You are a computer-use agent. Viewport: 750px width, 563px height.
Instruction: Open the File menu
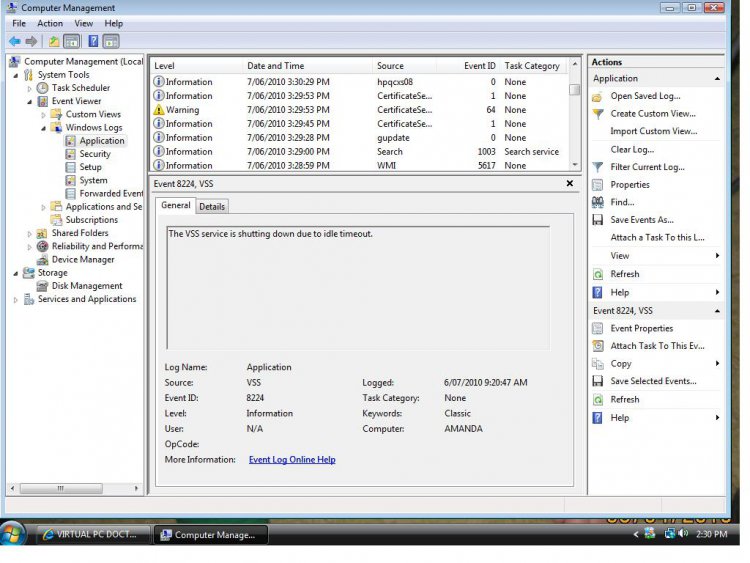pyautogui.click(x=19, y=23)
